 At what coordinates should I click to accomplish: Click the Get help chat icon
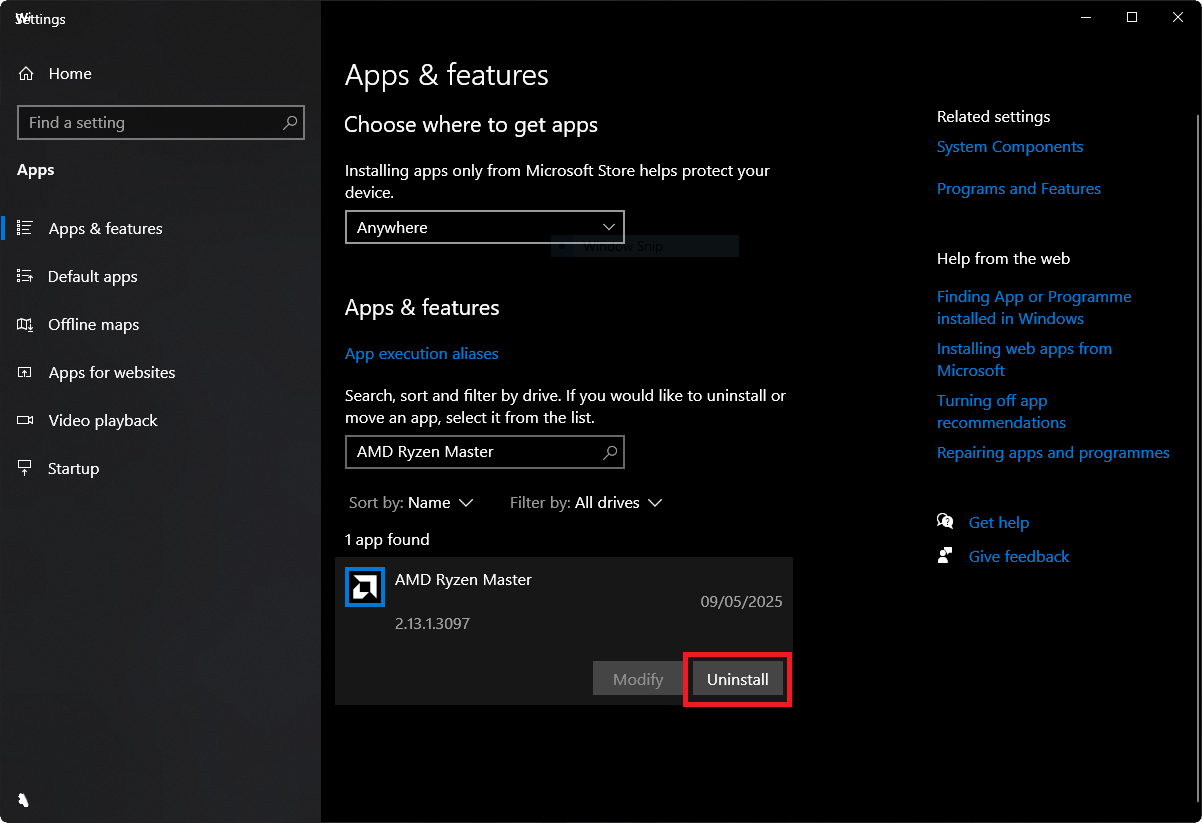coord(945,521)
